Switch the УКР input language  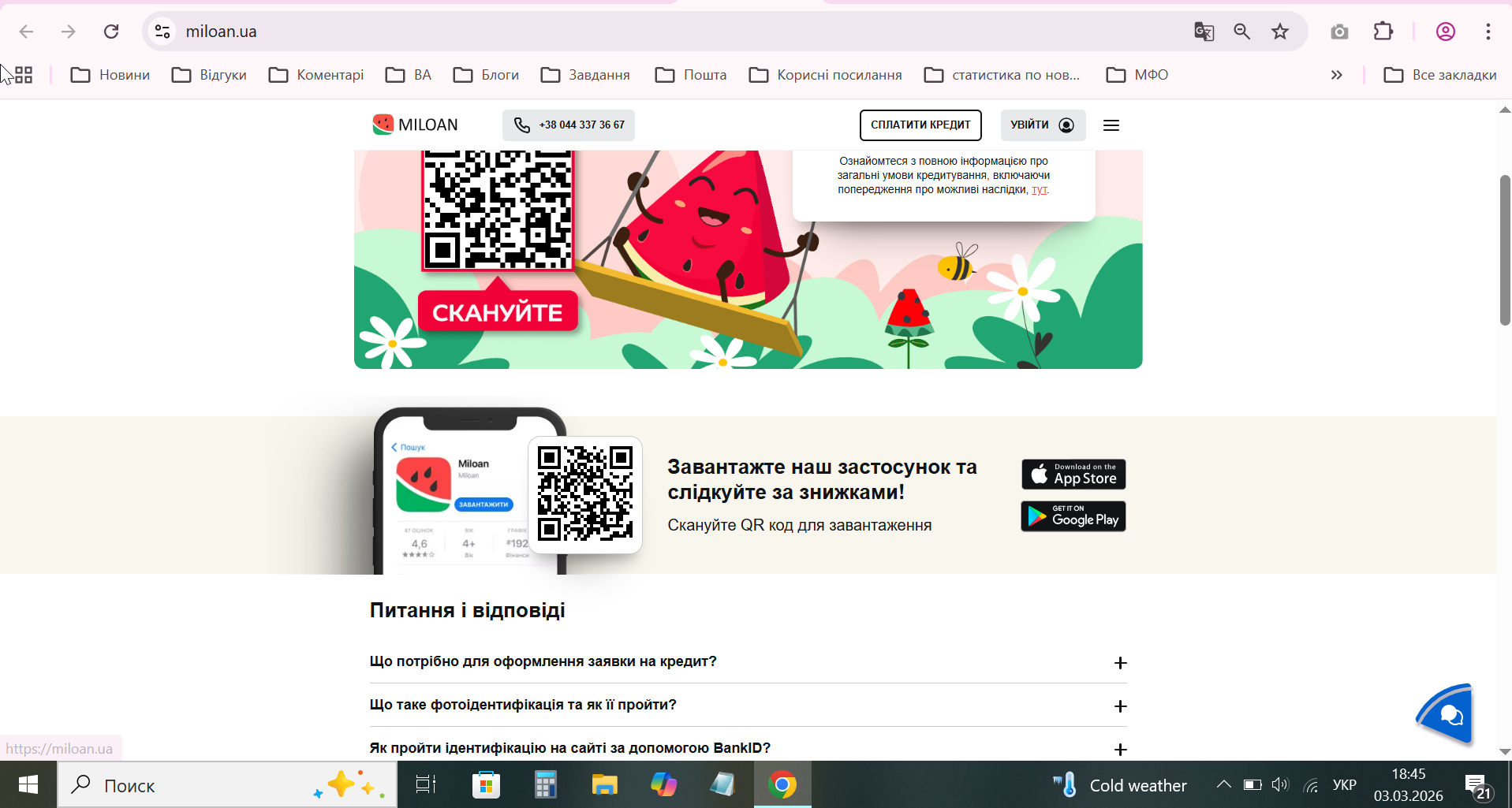(x=1345, y=785)
